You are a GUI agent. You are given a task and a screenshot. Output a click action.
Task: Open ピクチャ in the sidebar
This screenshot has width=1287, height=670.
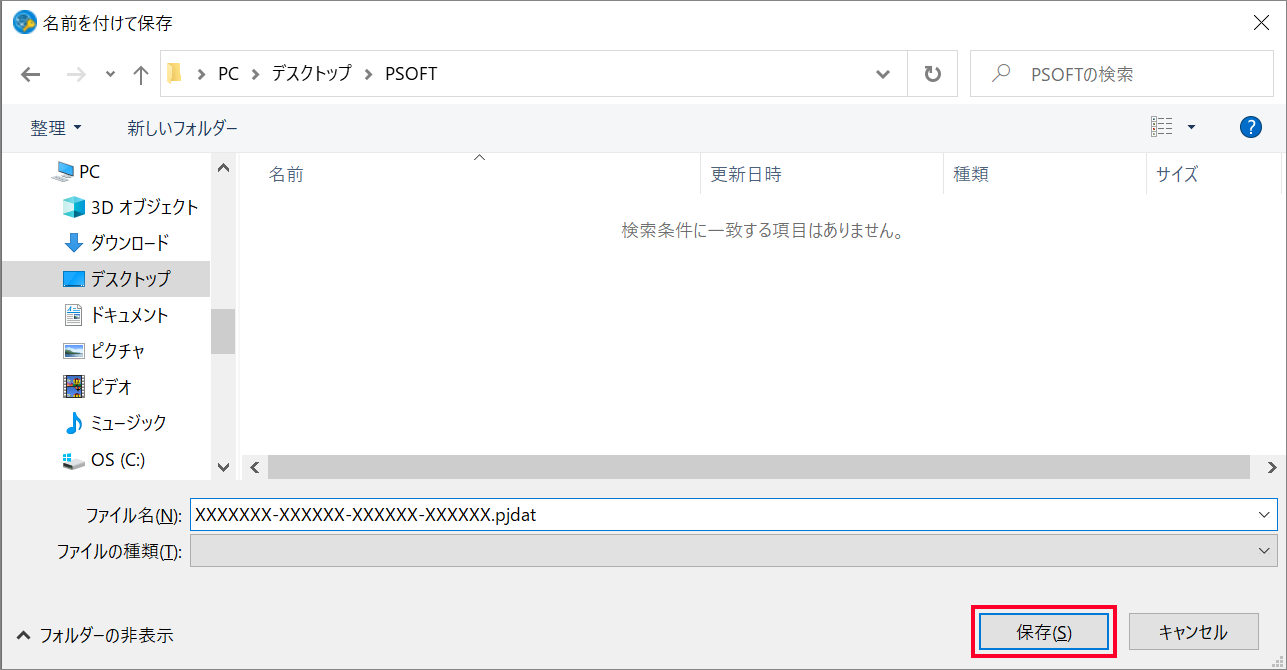[x=118, y=351]
